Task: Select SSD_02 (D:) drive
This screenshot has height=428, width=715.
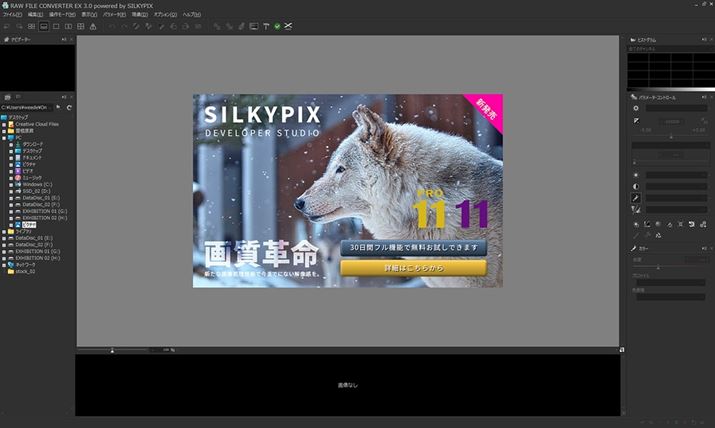Action: click(x=36, y=191)
